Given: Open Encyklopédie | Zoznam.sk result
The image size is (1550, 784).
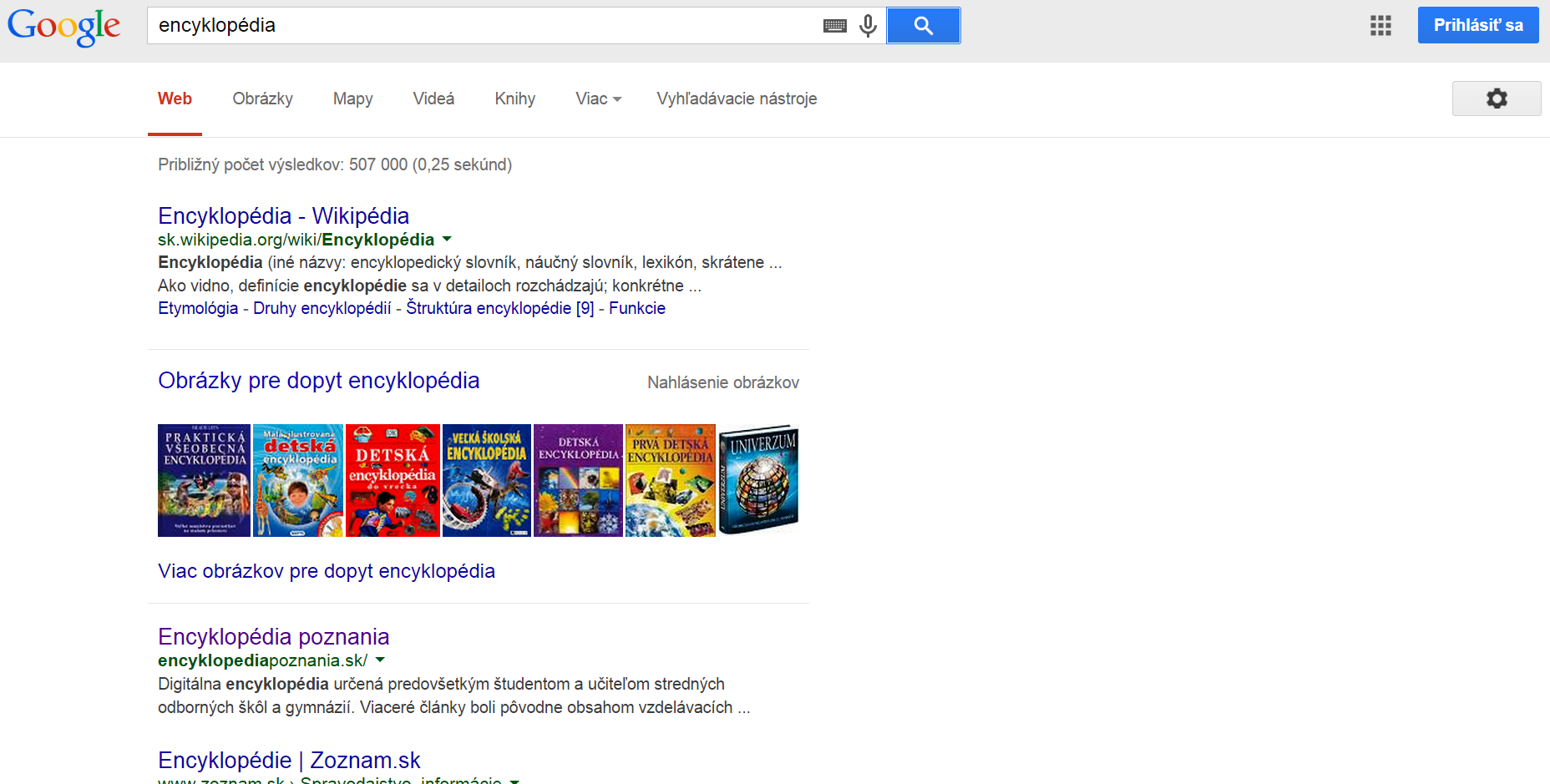Looking at the screenshot, I should point(289,760).
